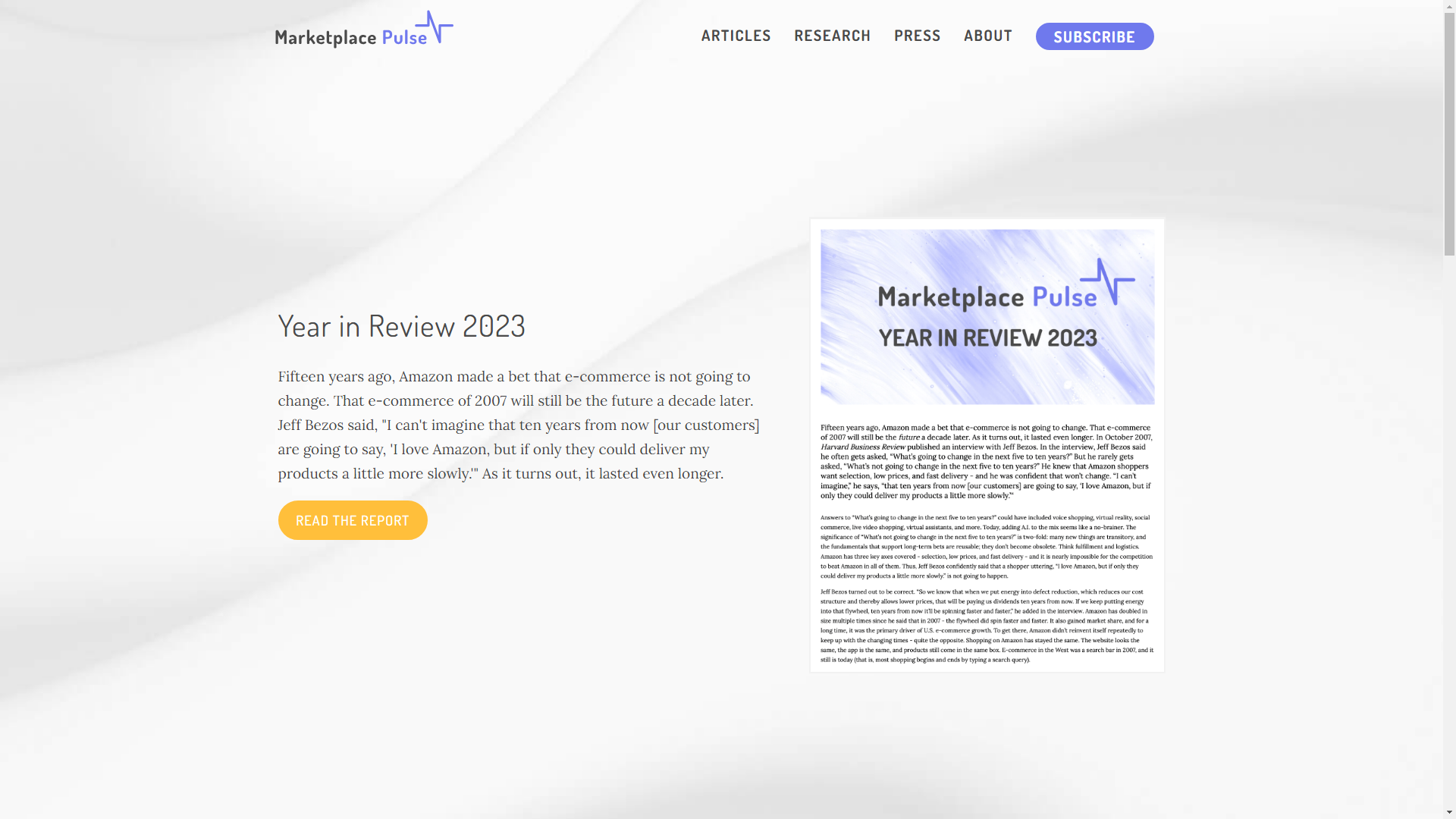
Task: Navigate to the ABOUT page
Action: [x=987, y=36]
